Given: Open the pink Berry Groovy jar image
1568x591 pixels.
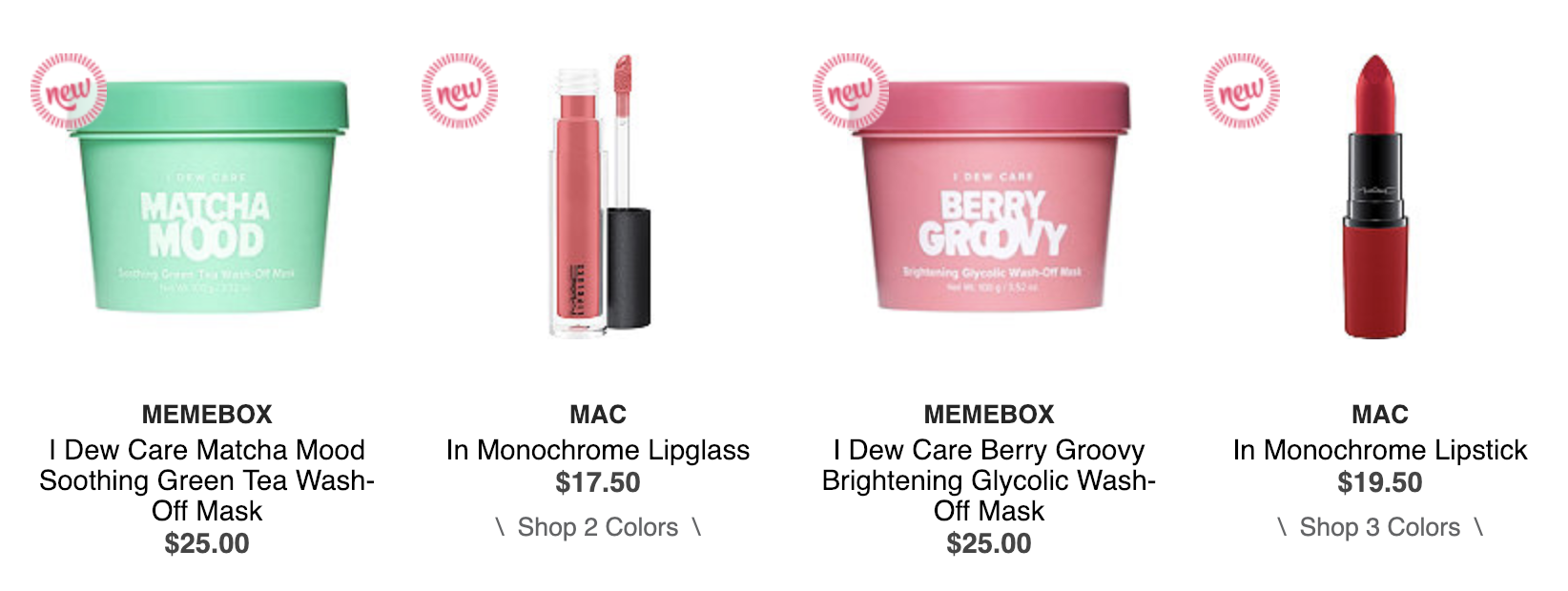Looking at the screenshot, I should tap(989, 196).
